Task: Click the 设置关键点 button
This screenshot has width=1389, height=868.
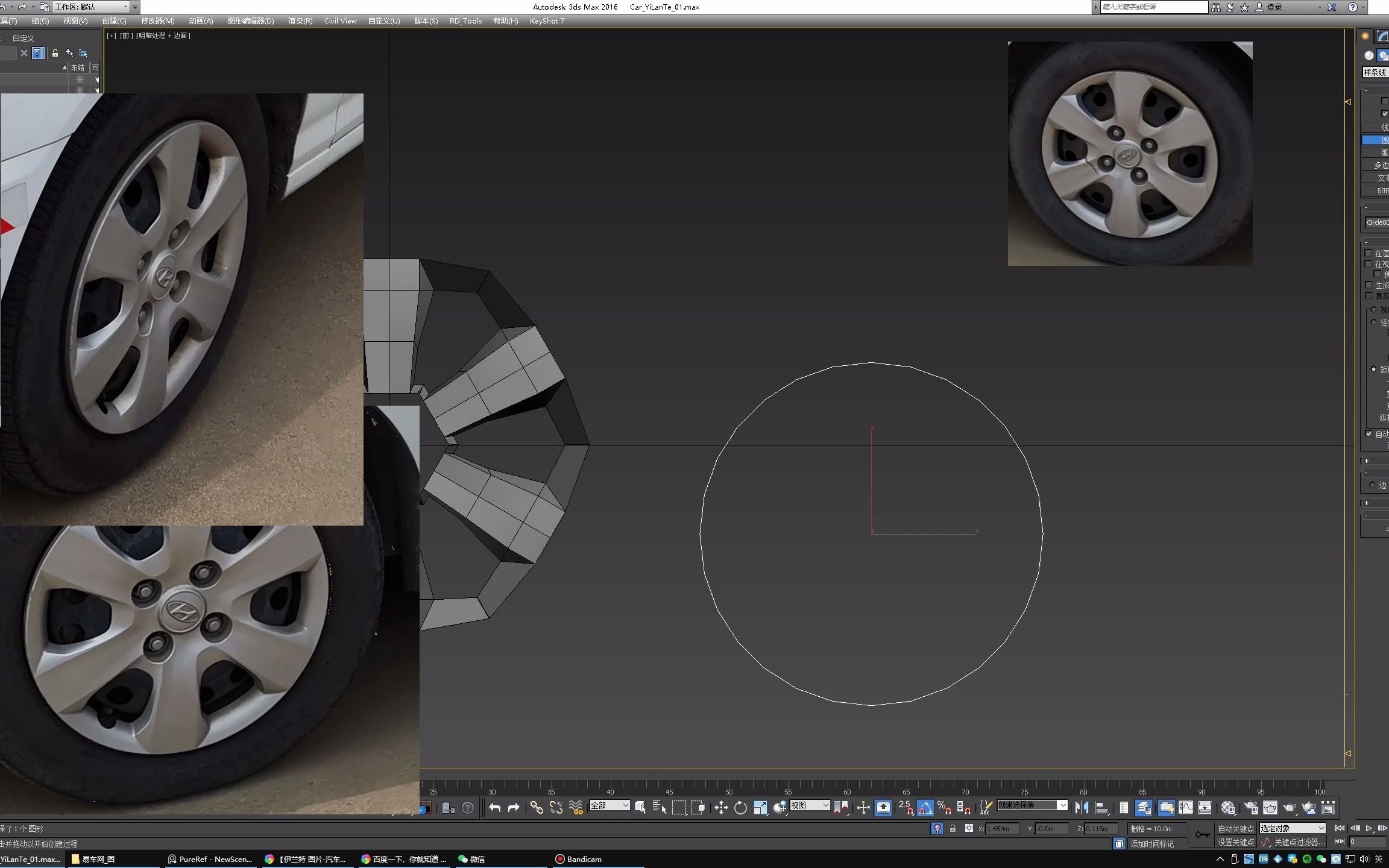Action: click(x=1235, y=842)
